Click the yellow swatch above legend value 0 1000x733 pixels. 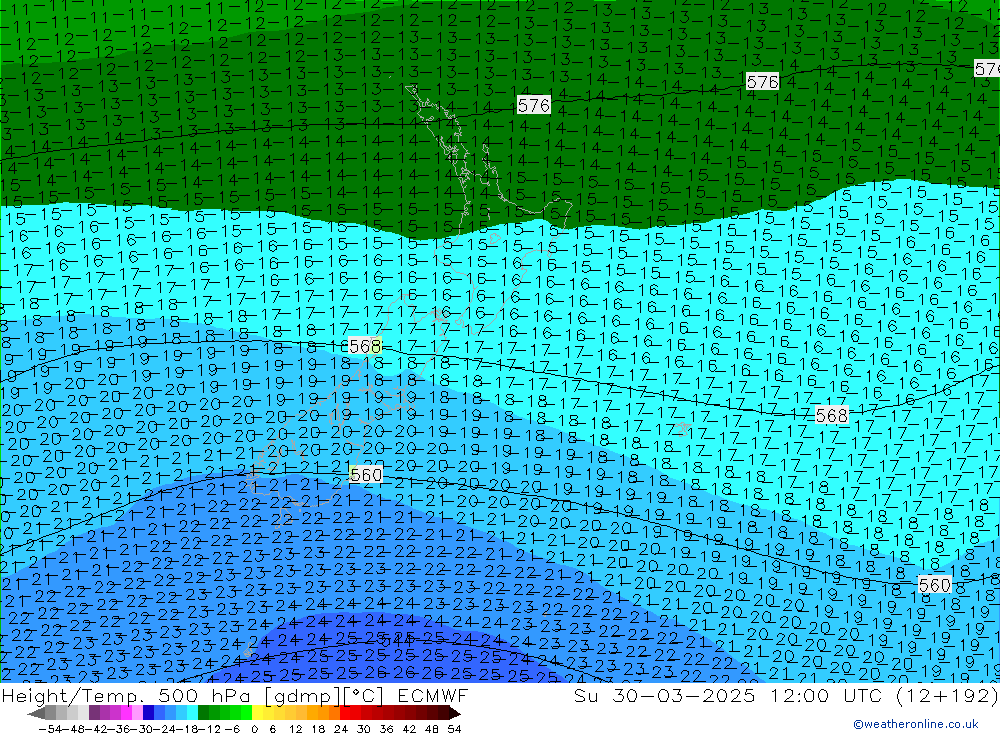click(x=258, y=713)
